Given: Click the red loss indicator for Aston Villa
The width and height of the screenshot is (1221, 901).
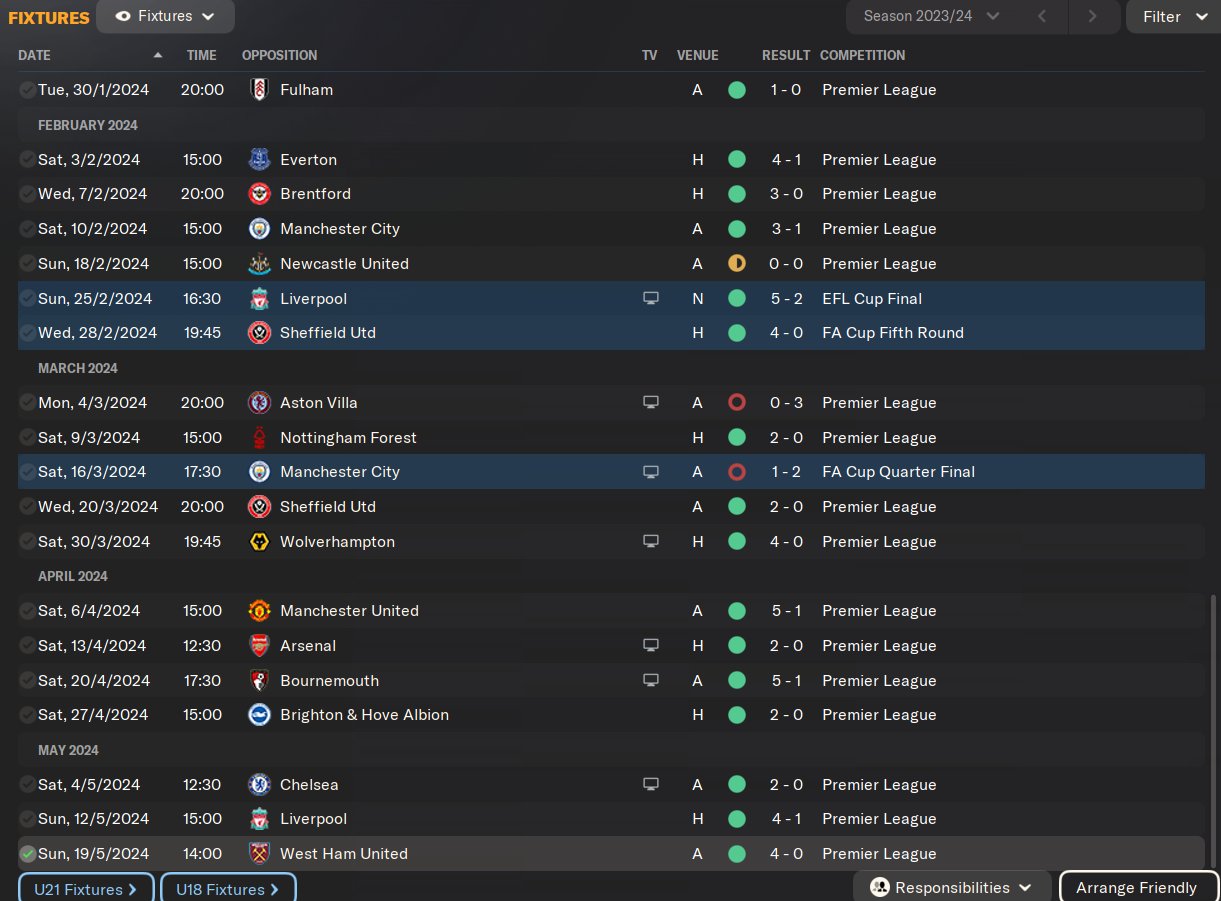Looking at the screenshot, I should pos(737,403).
